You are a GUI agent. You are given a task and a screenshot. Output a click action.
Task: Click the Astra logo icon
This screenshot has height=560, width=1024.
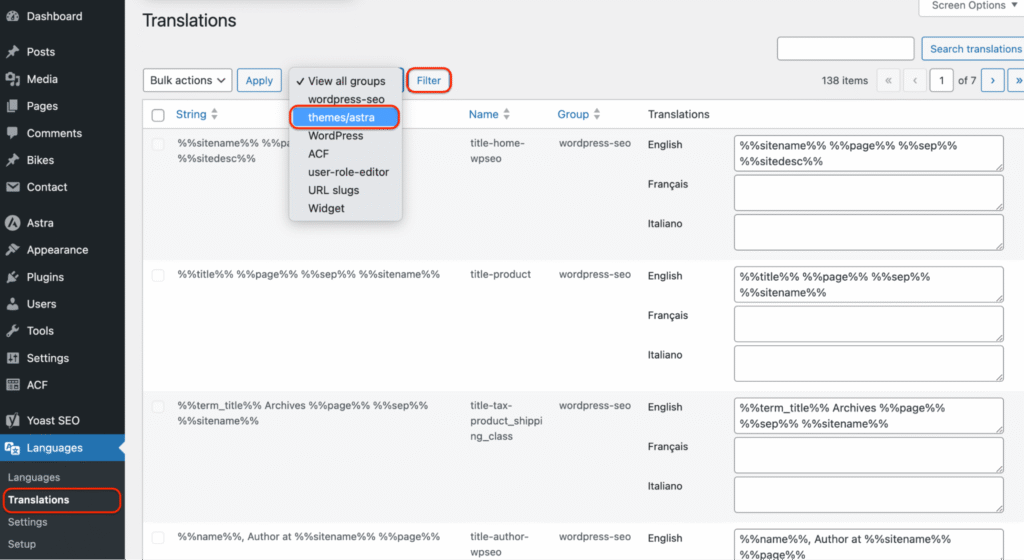pos(12,223)
